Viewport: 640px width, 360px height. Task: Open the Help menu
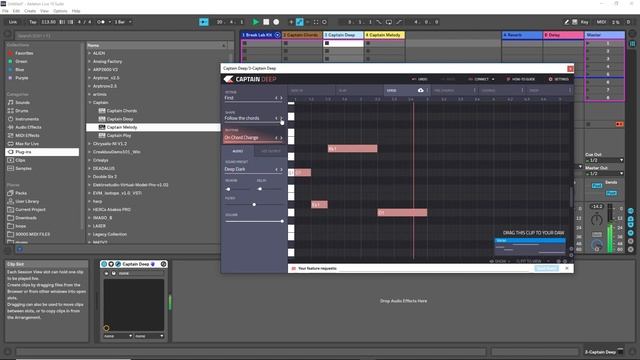pyautogui.click(x=76, y=11)
